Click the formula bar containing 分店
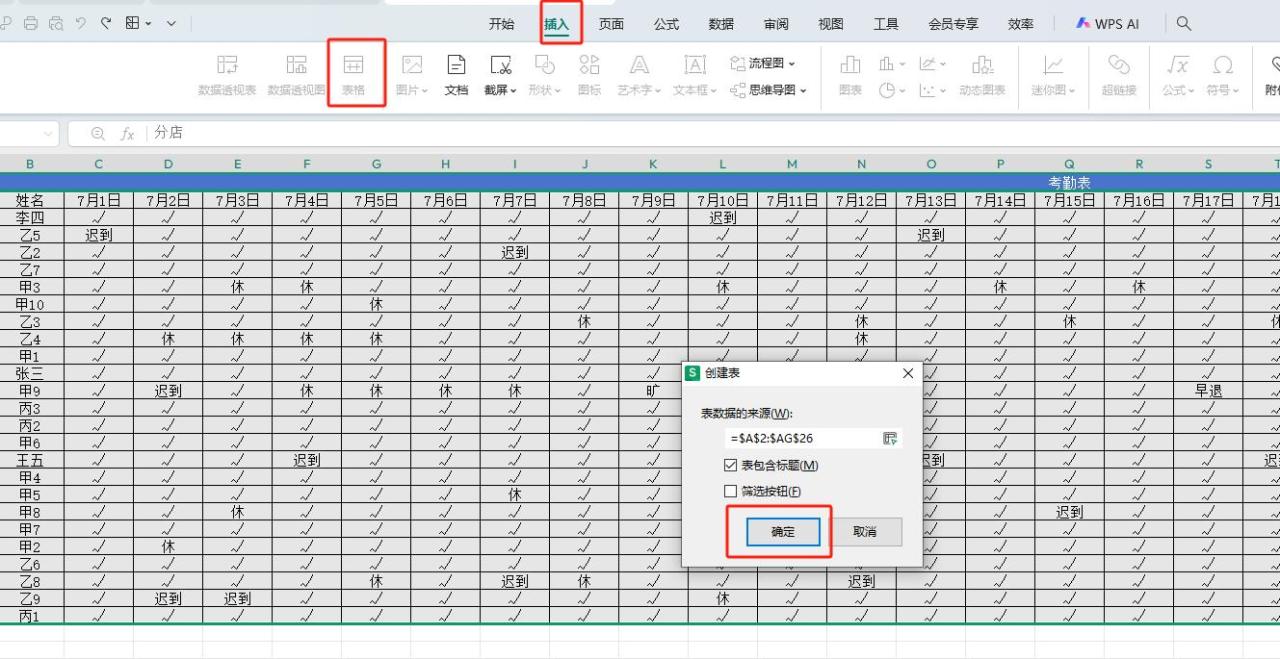 [713, 133]
